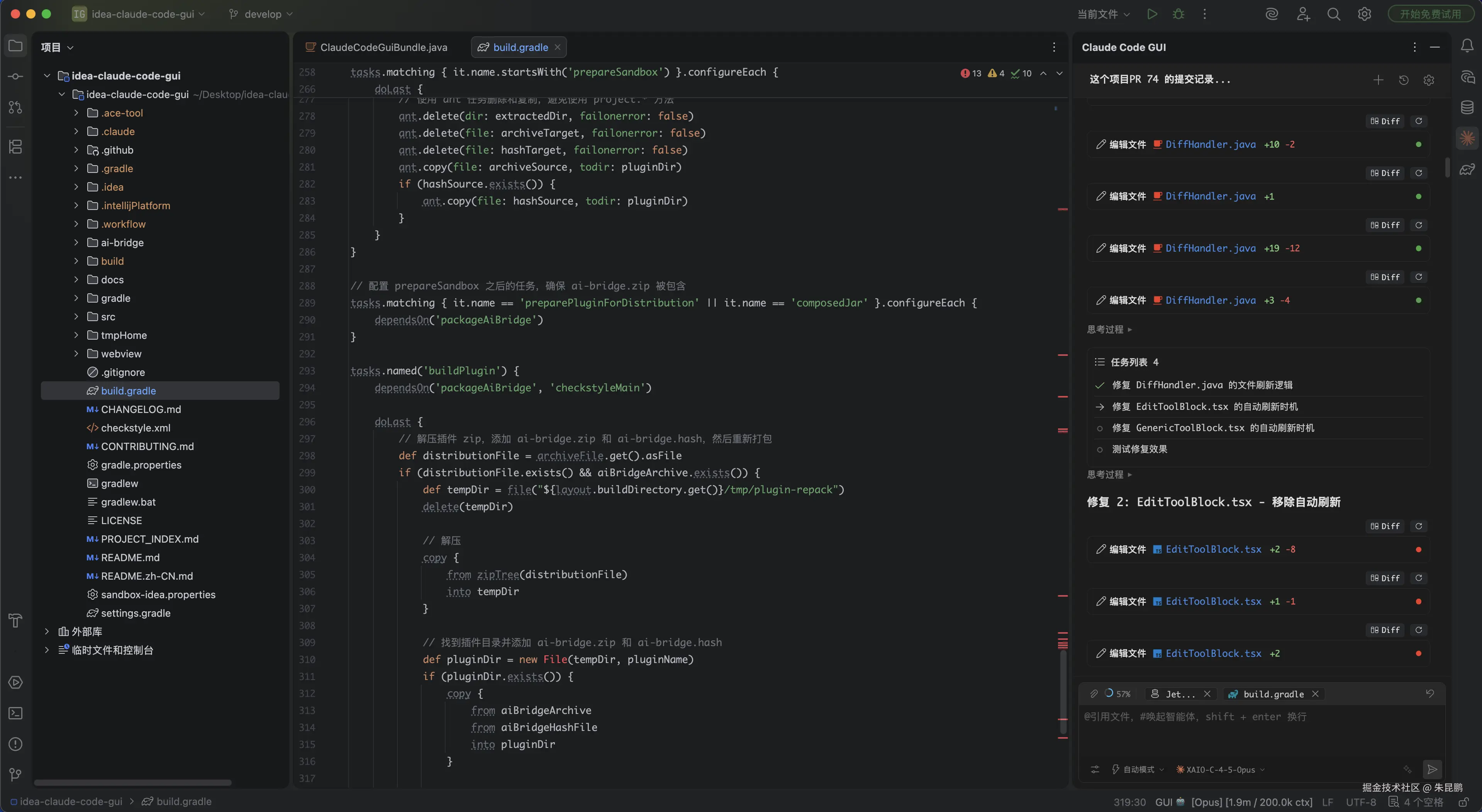Click the chat history clock icon
This screenshot has width=1482, height=812.
(1403, 80)
